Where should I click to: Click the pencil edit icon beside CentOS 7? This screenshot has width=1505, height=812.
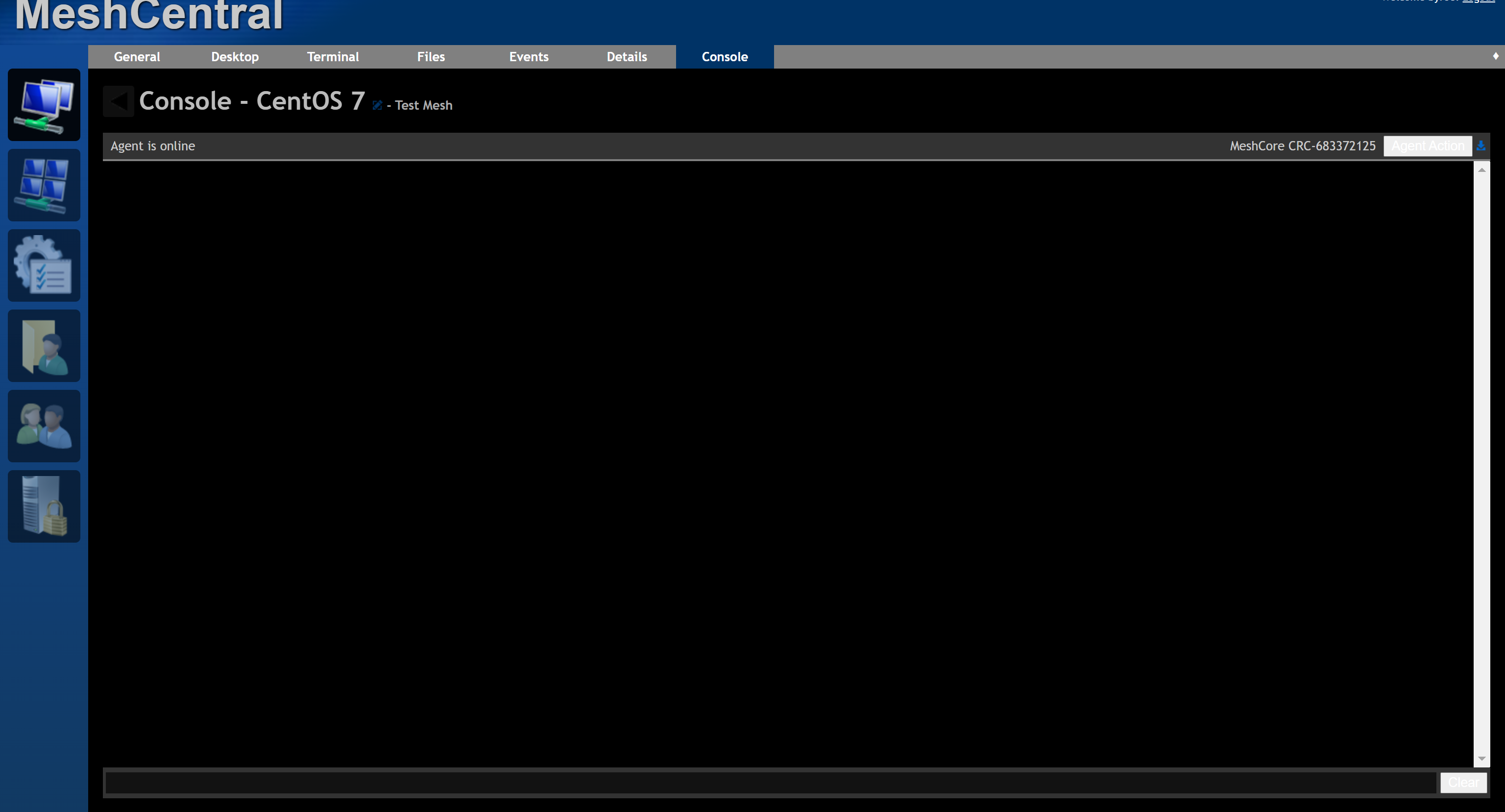tap(377, 105)
